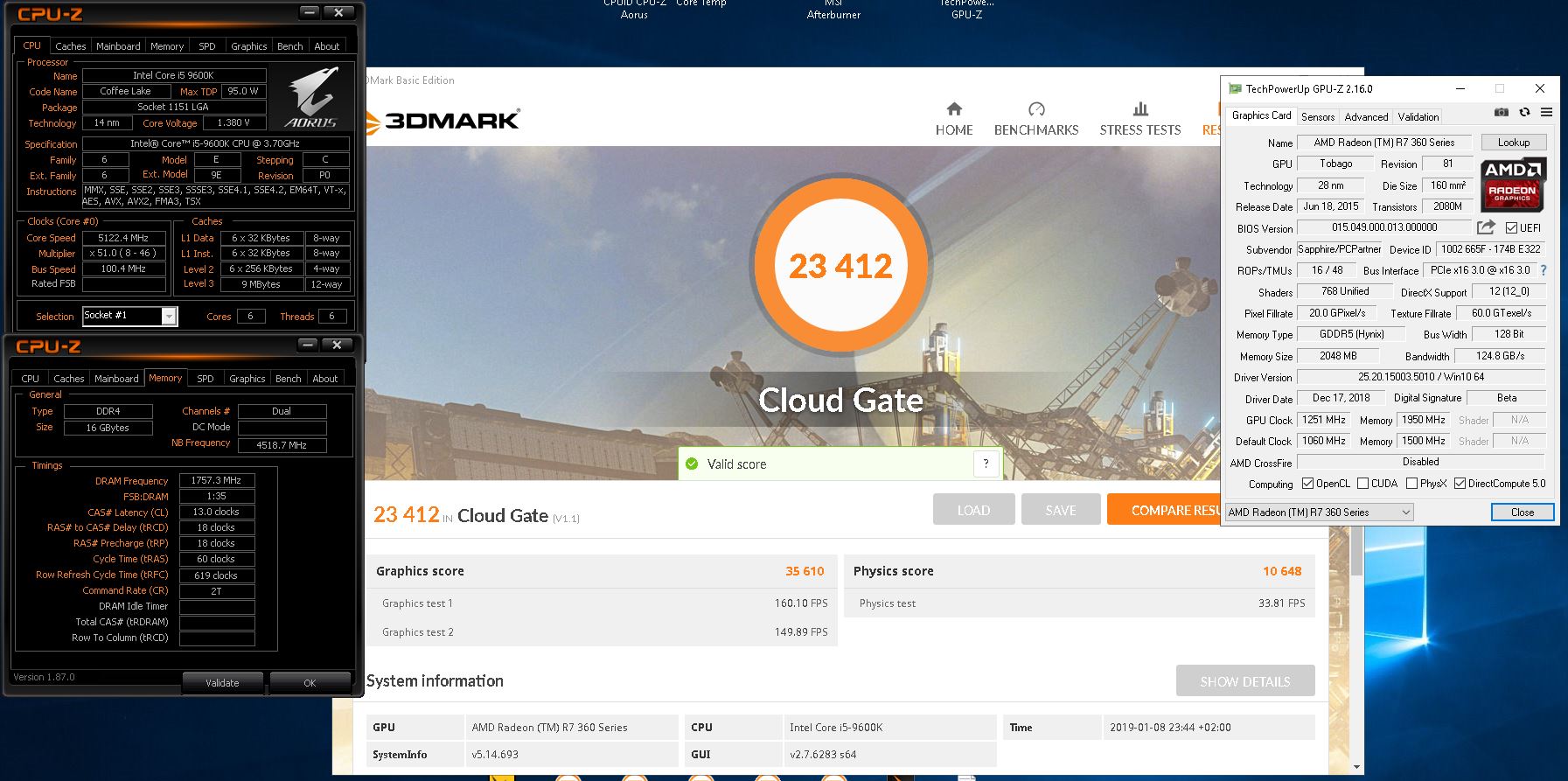
Task: Click the question mark beside Valid score
Action: coord(986,464)
